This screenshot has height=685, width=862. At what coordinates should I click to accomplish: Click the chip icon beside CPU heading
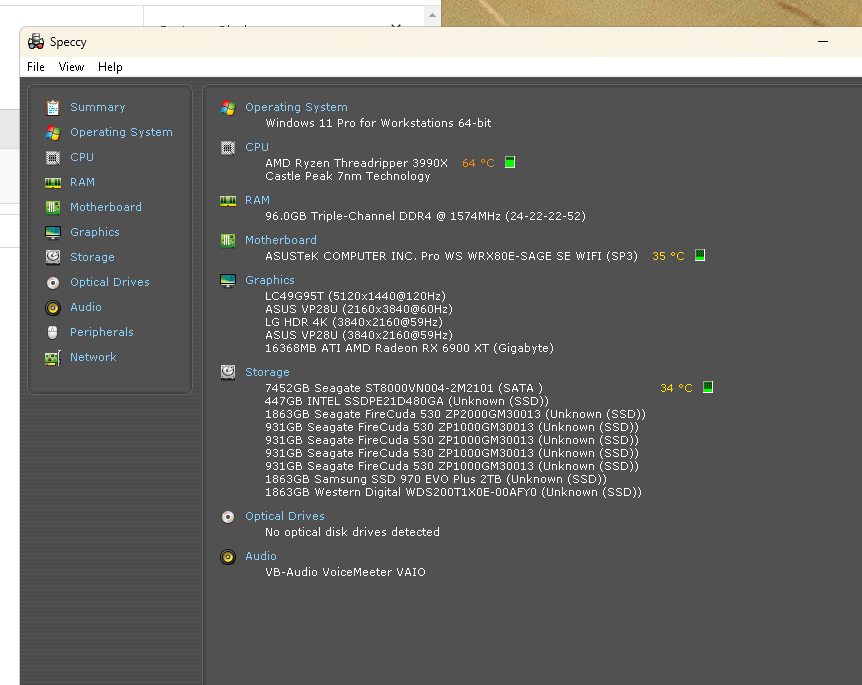pos(228,147)
